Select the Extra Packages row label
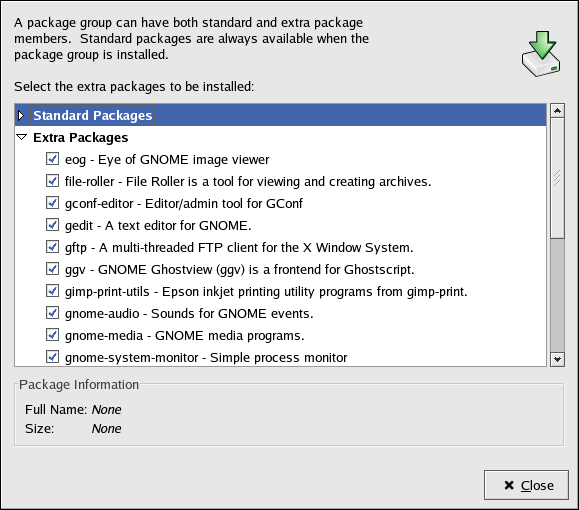 click(x=80, y=137)
